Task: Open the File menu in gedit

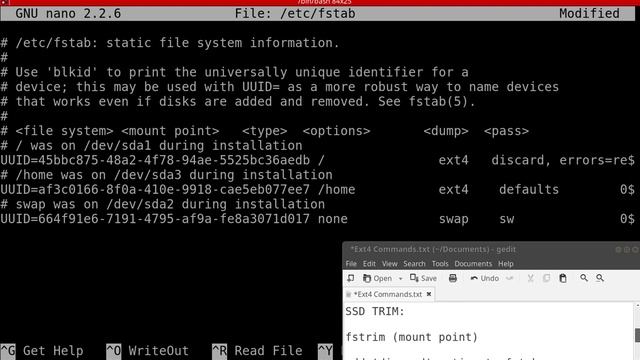Action: tap(351, 264)
